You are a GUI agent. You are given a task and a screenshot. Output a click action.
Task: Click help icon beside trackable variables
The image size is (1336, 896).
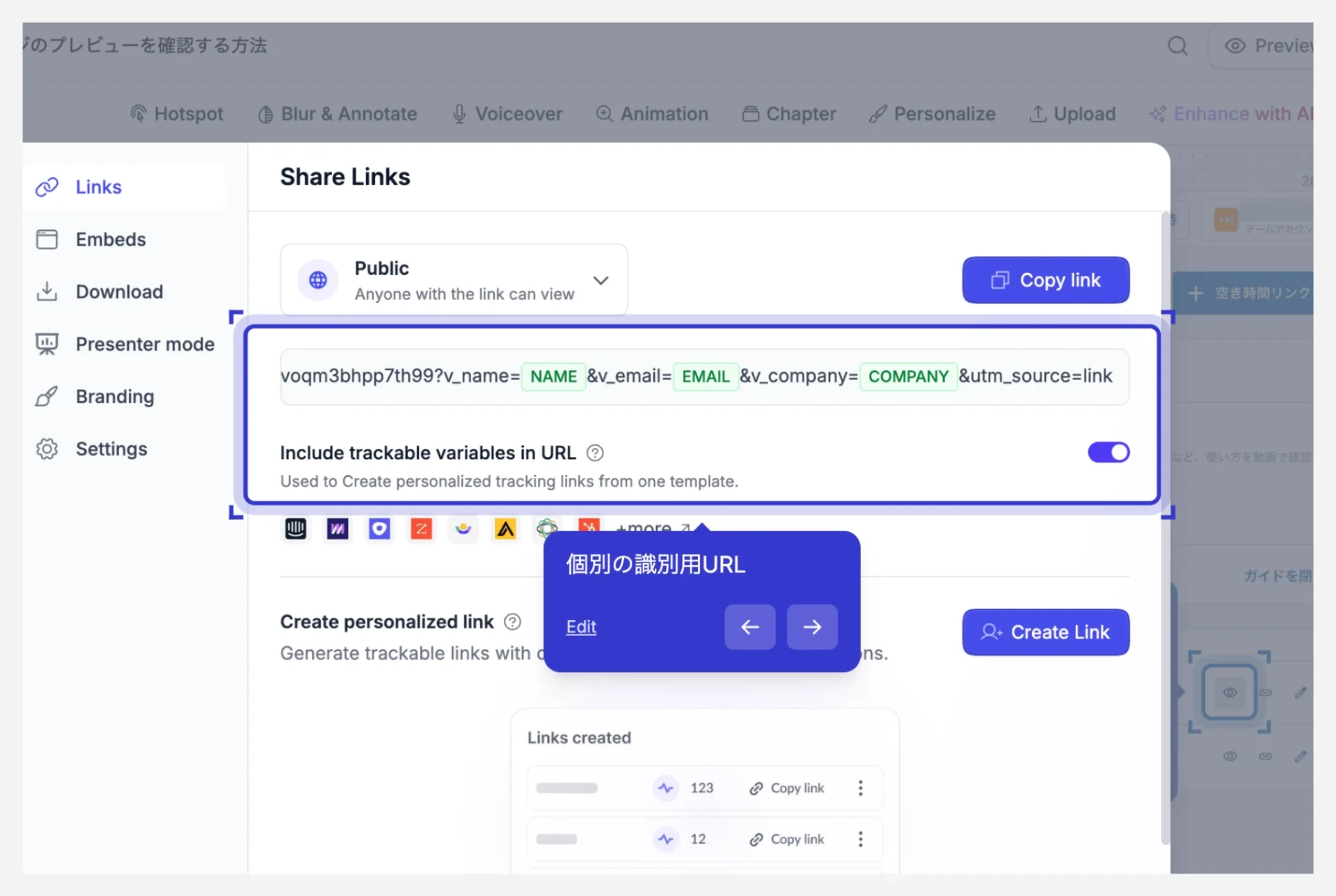tap(595, 453)
